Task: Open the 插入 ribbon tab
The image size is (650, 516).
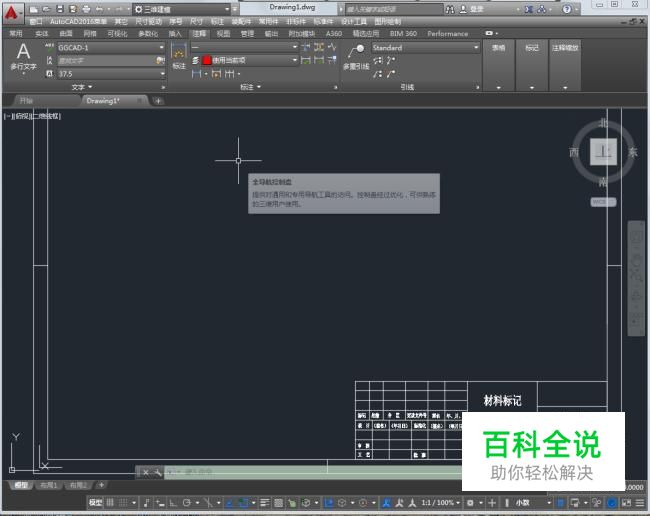Action: pos(175,33)
